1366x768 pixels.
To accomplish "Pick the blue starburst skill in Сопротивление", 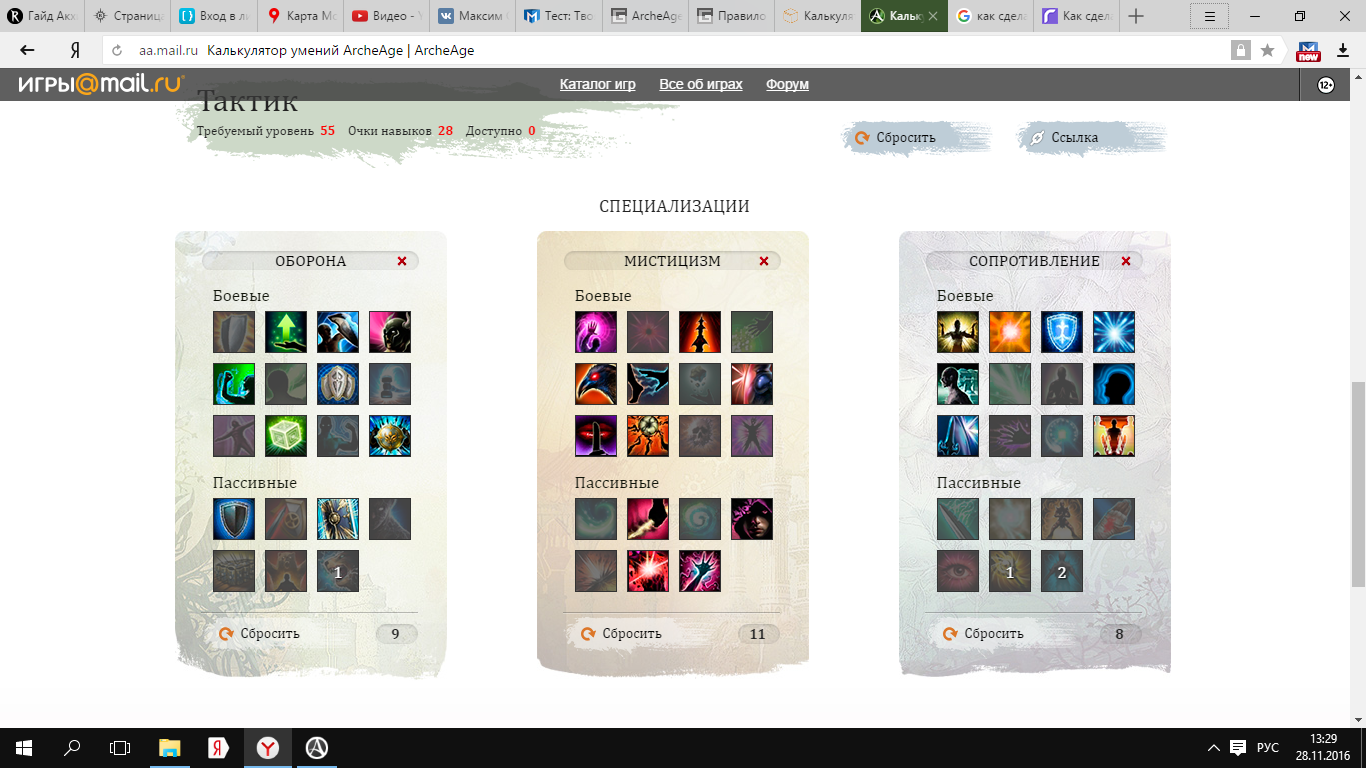I will click(x=1114, y=332).
